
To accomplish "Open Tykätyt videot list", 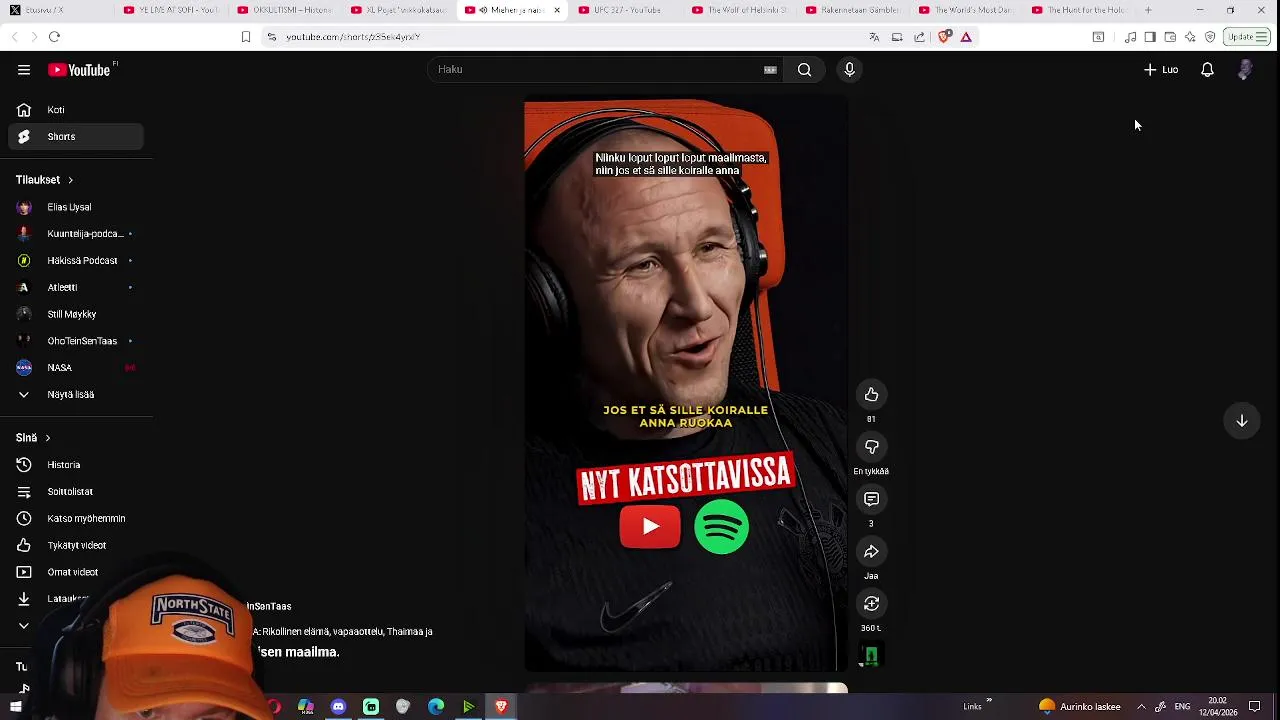I will tap(76, 546).
